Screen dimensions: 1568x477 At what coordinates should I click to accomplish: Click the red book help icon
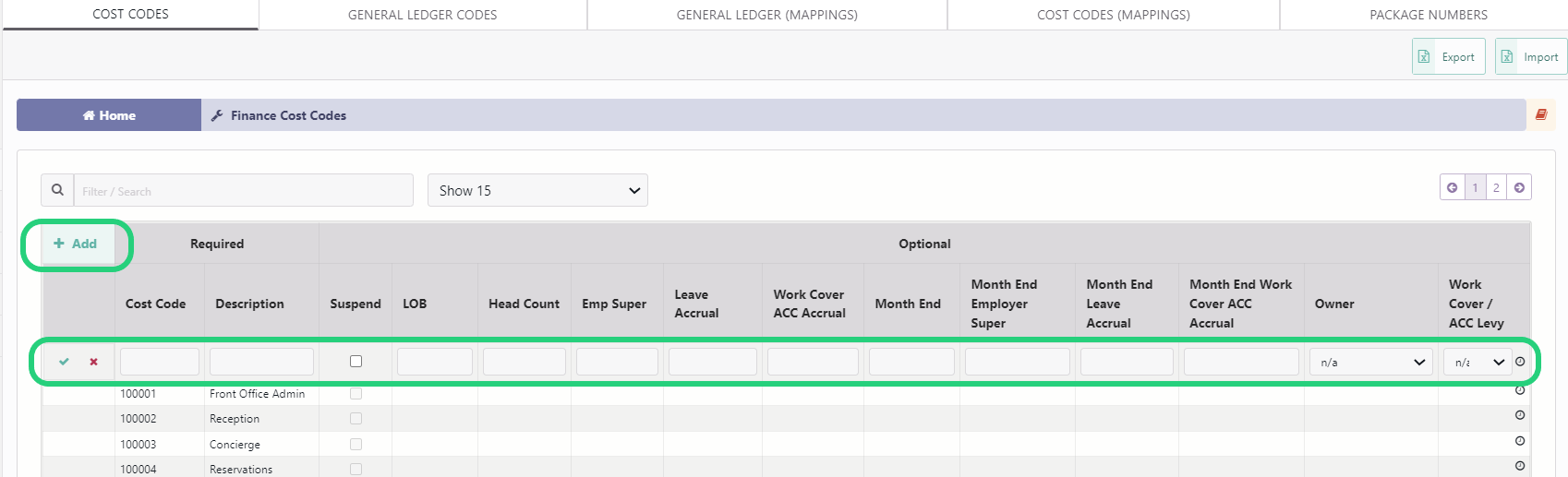coord(1540,115)
